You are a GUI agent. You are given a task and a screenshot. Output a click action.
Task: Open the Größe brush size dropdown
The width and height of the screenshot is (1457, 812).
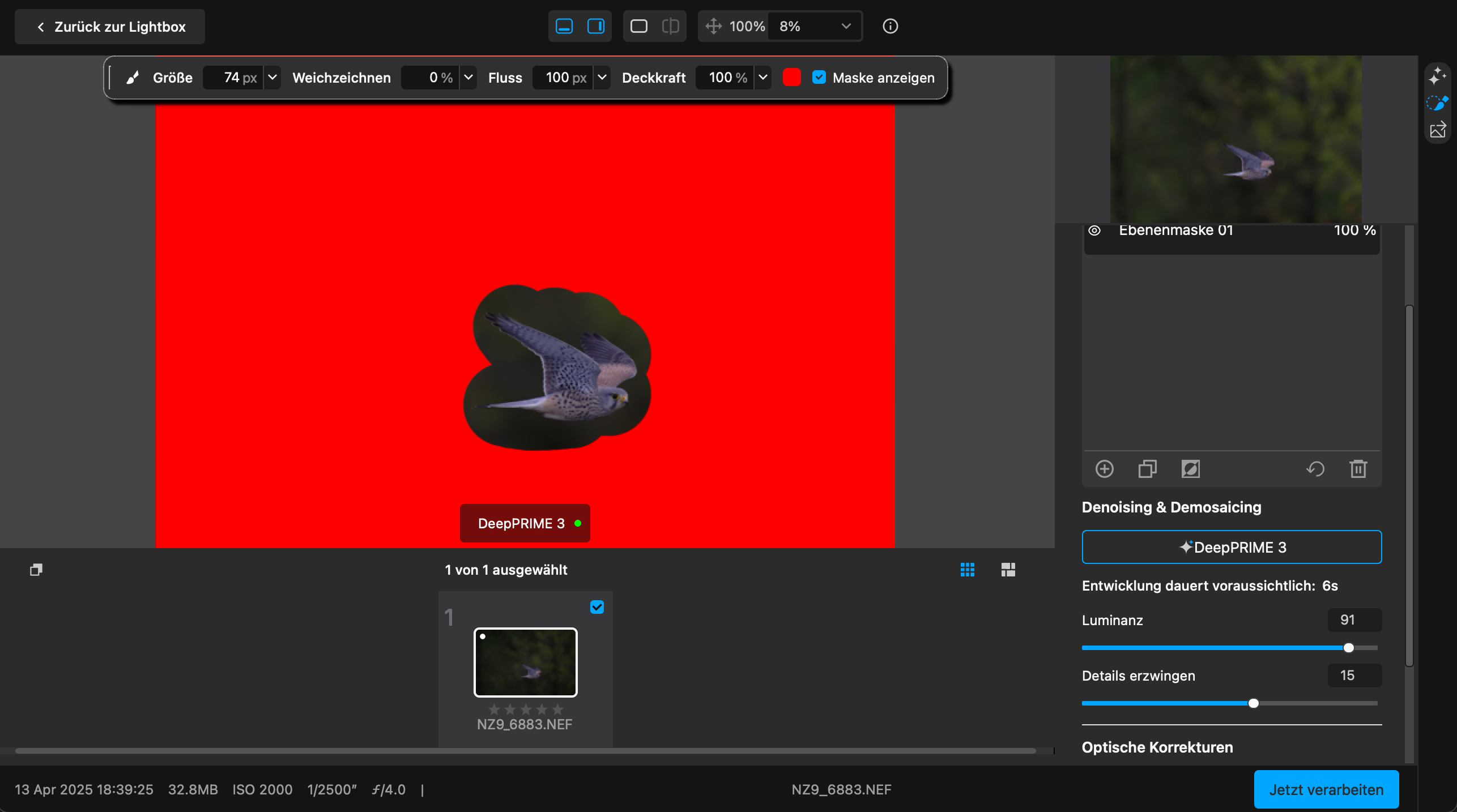tap(272, 78)
